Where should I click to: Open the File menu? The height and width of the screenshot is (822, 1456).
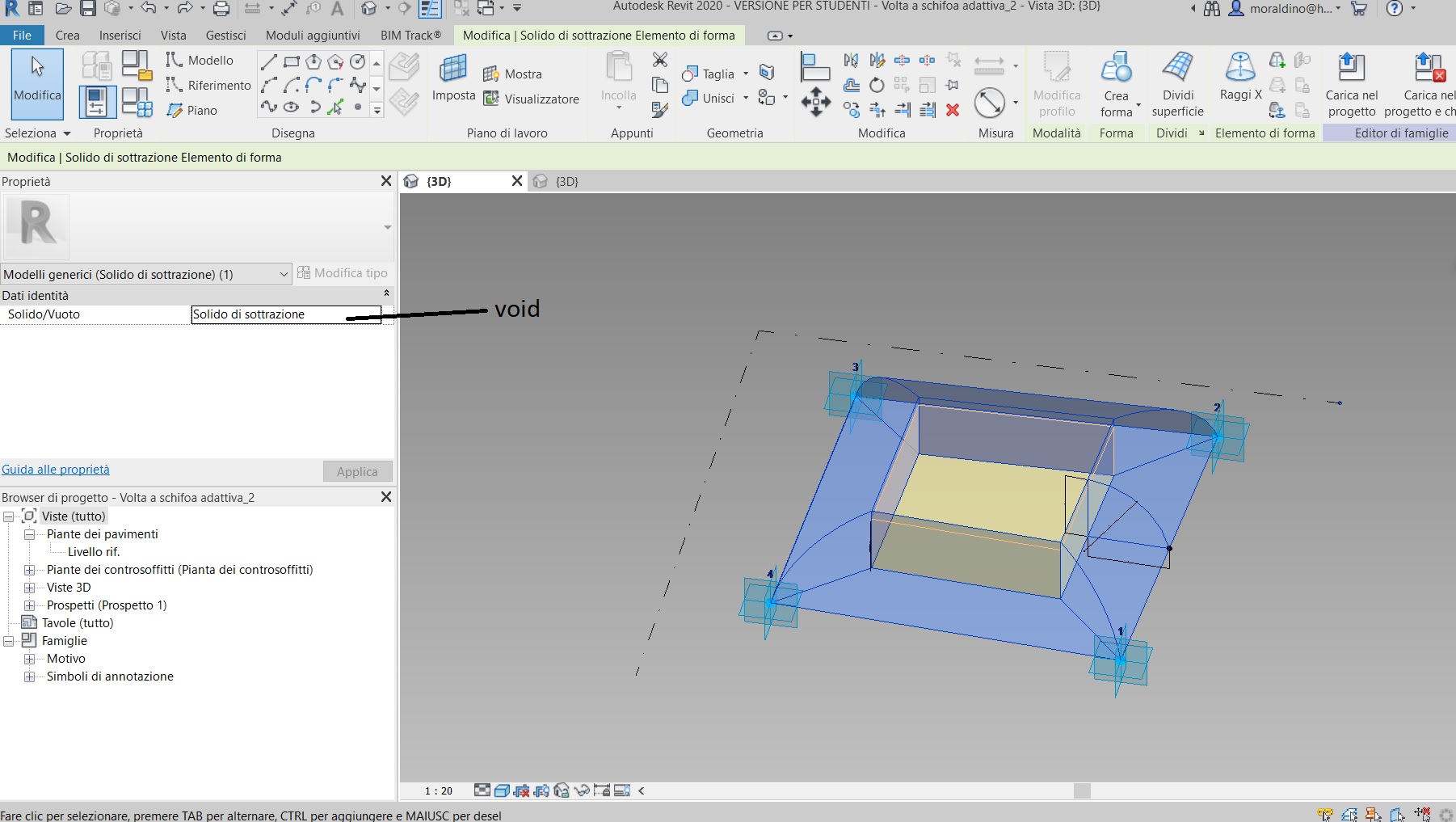tap(22, 35)
